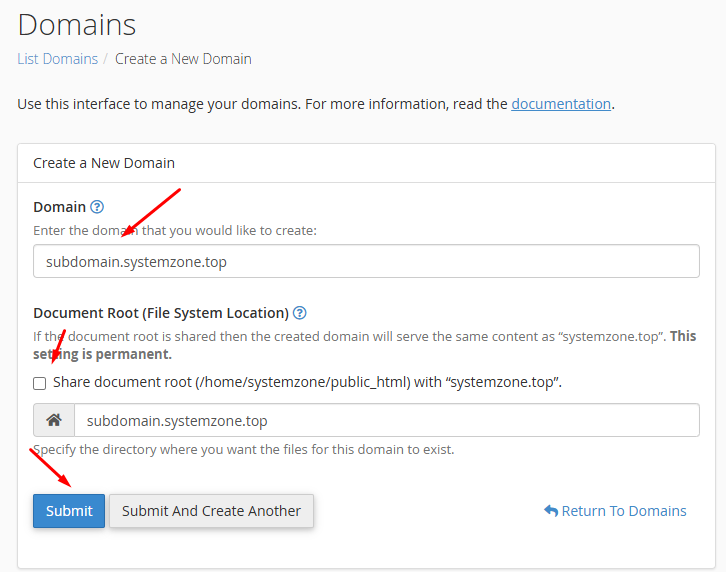Click the "Domain" field label

[59, 207]
